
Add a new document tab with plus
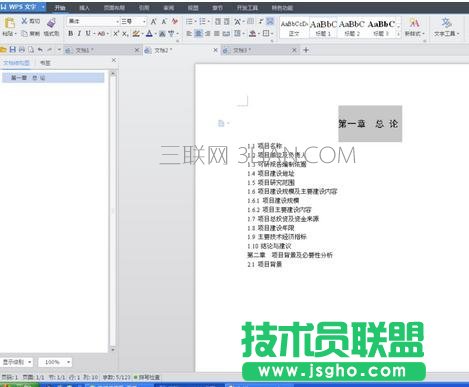306,50
